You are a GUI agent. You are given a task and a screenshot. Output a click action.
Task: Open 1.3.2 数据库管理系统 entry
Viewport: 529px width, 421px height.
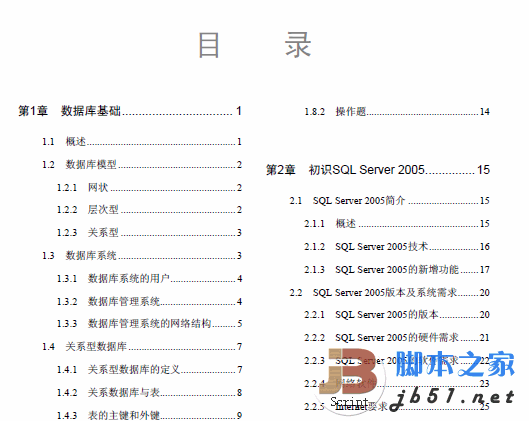149,301
